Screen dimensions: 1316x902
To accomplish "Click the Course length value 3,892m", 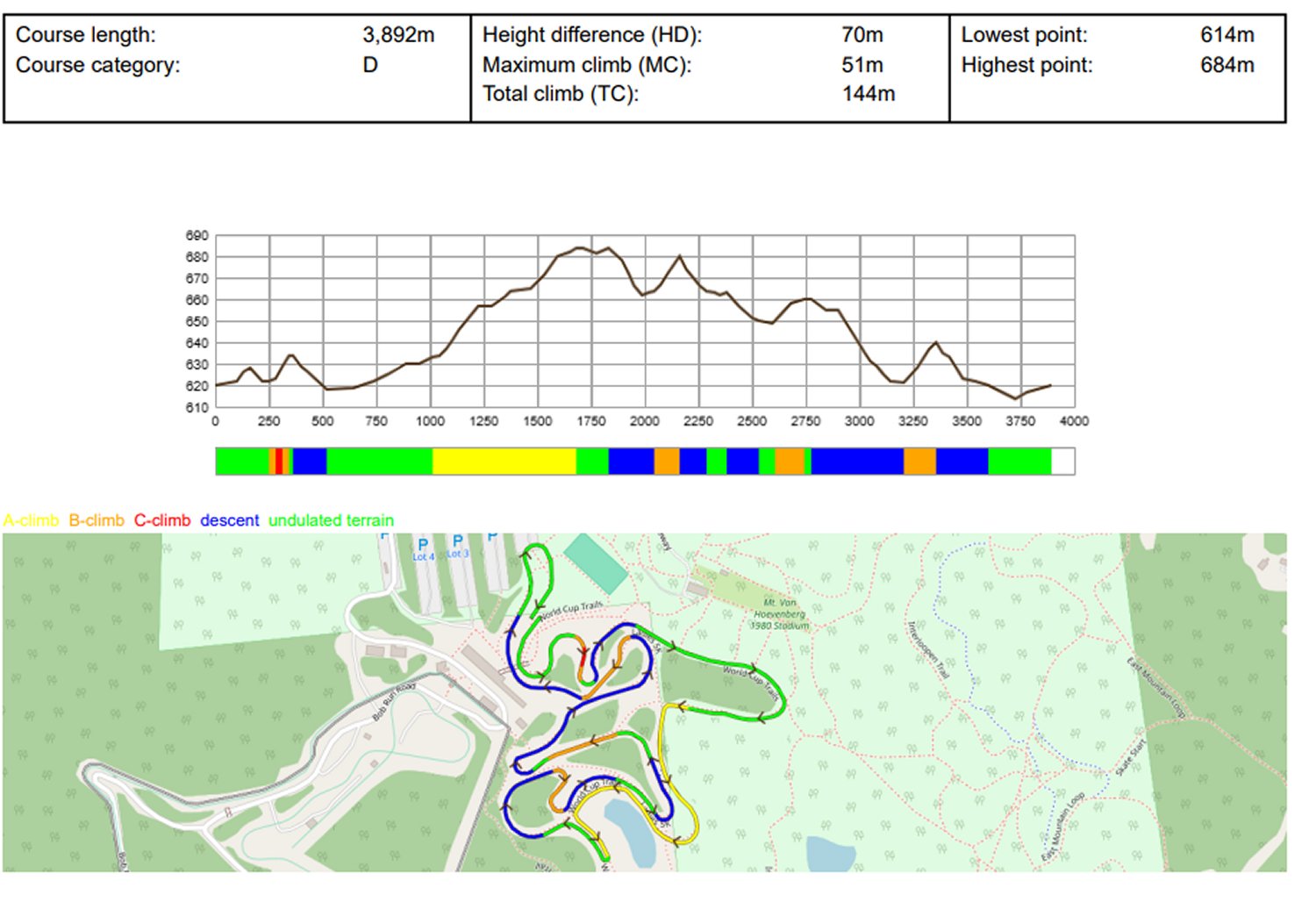I will (x=398, y=35).
